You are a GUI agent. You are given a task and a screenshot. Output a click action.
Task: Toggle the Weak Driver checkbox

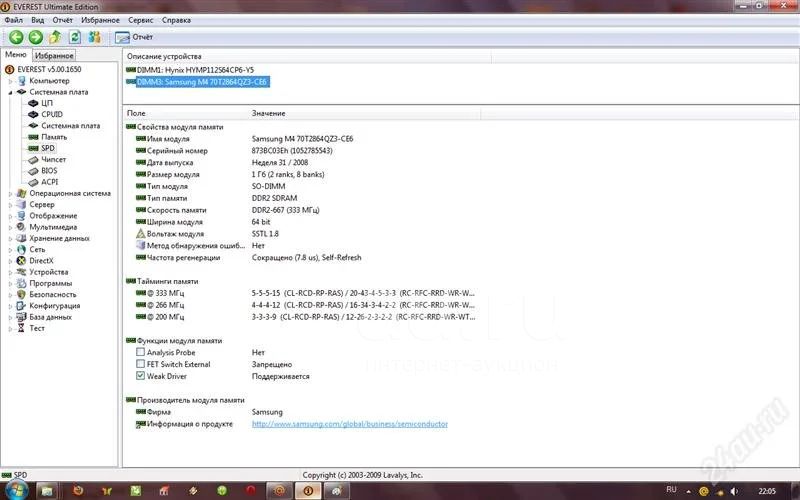[x=140, y=377]
